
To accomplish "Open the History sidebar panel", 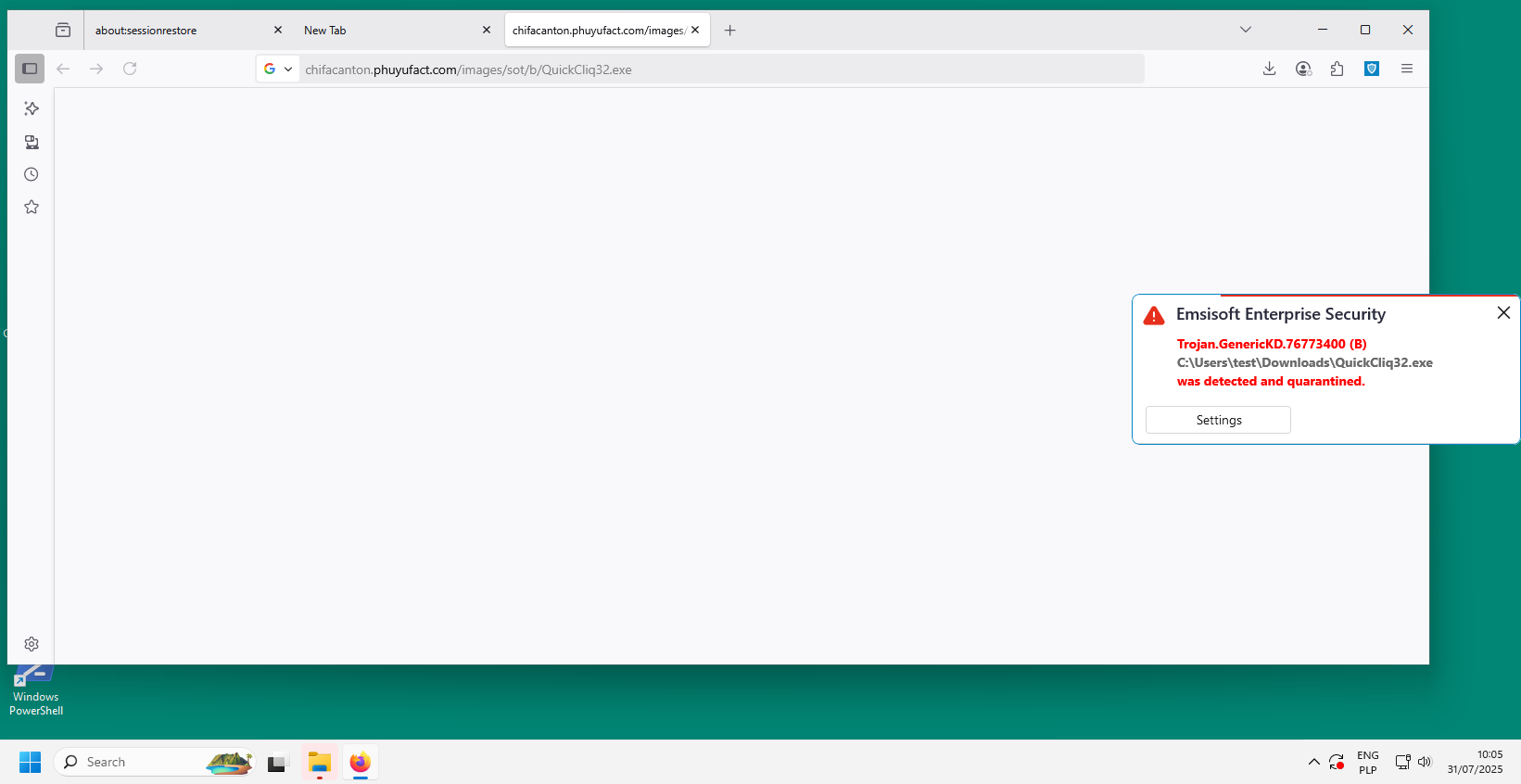I will (x=32, y=174).
